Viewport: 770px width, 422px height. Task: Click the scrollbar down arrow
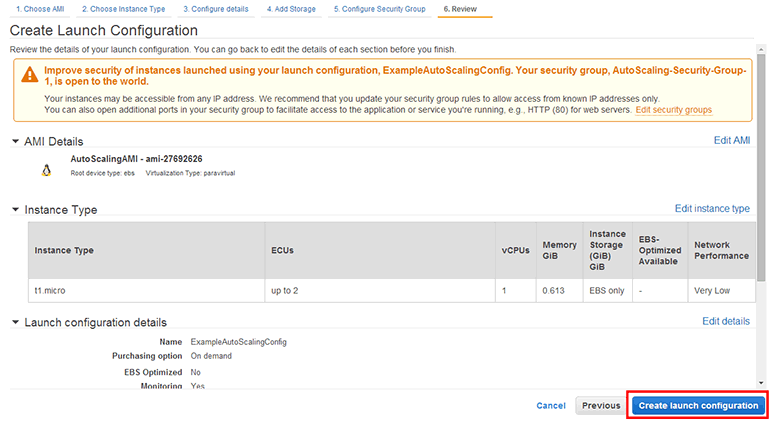click(762, 384)
